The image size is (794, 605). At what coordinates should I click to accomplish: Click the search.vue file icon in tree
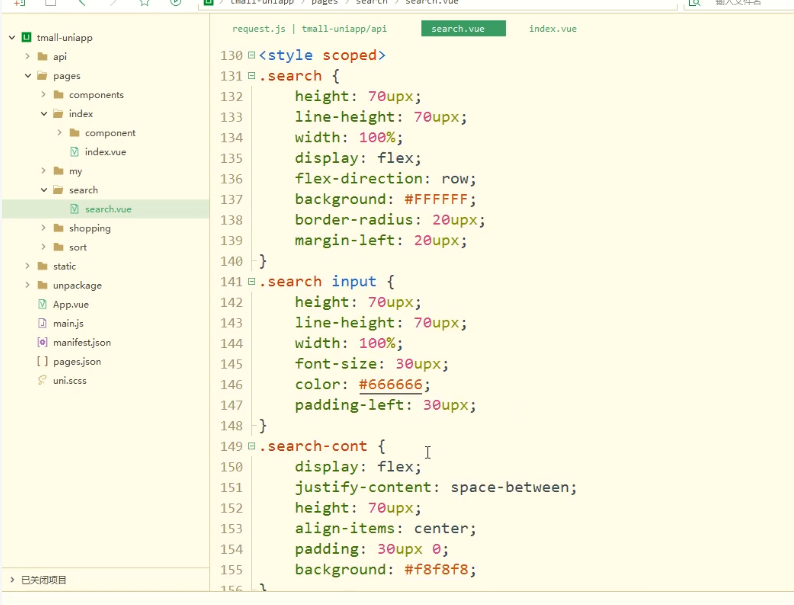[74, 209]
